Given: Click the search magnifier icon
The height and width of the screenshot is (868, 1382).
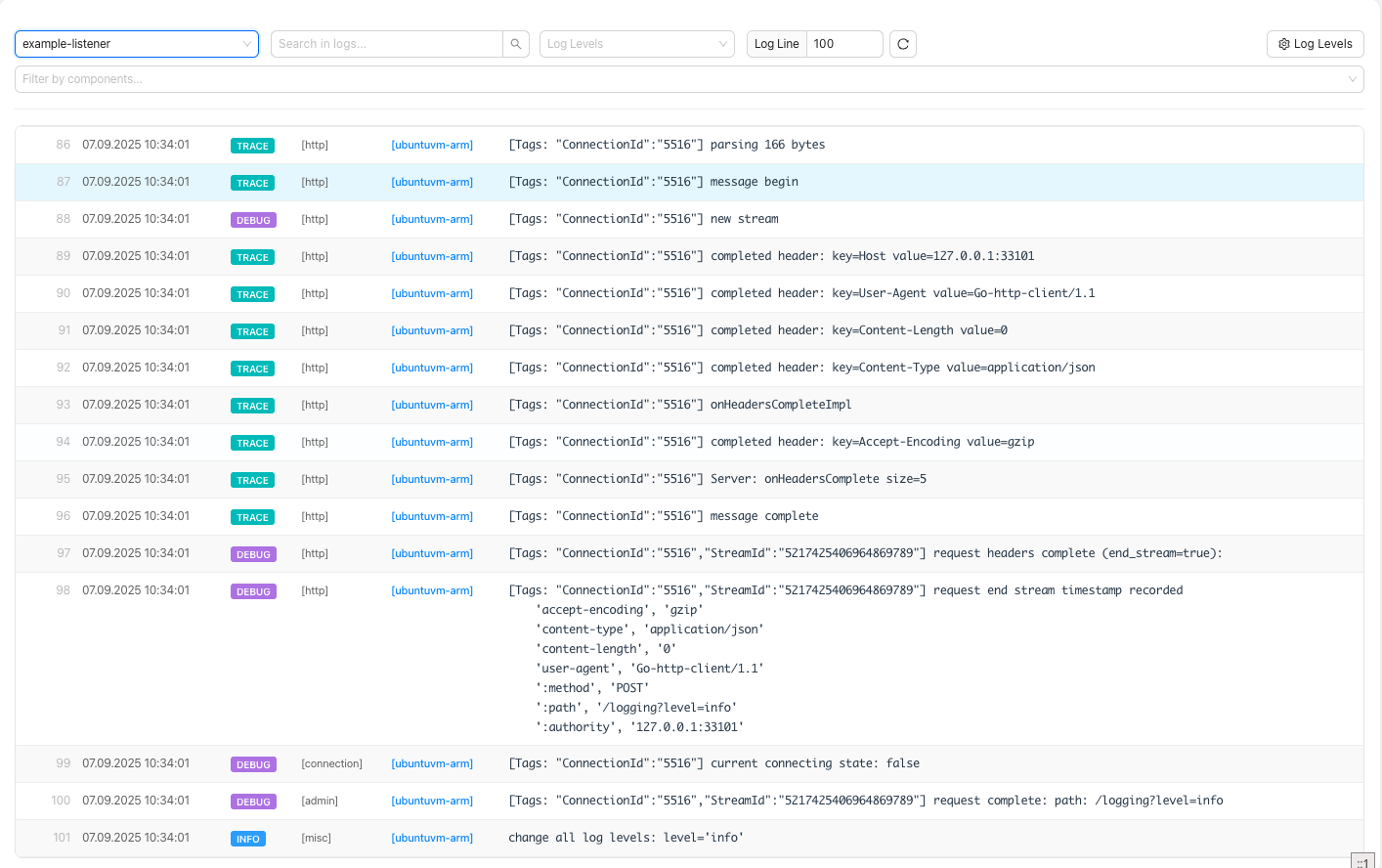Looking at the screenshot, I should [516, 43].
